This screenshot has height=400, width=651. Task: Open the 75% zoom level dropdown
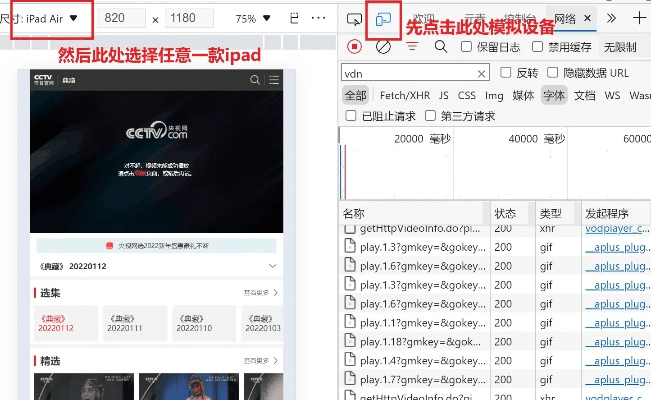tap(253, 19)
